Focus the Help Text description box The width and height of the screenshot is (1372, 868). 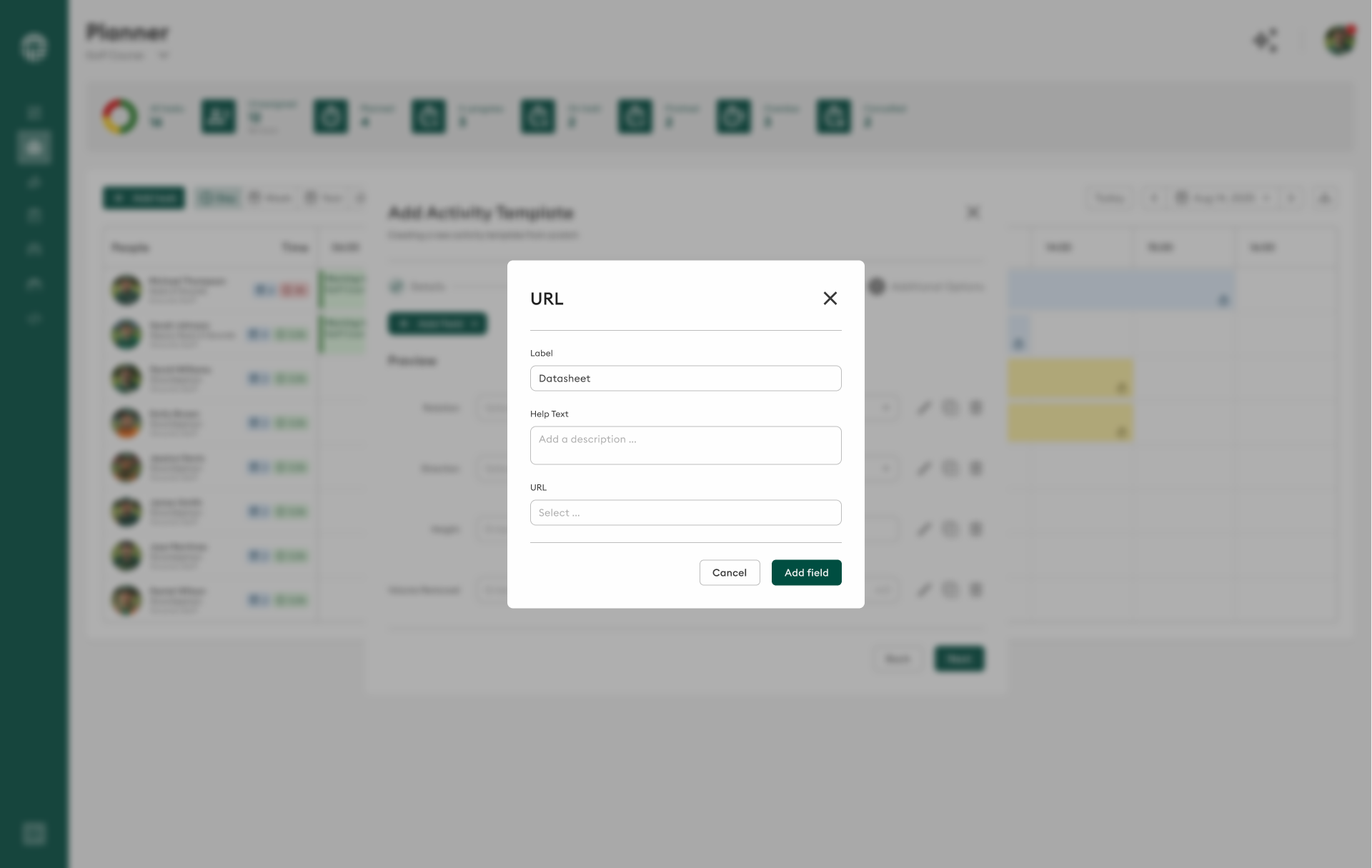pos(685,445)
